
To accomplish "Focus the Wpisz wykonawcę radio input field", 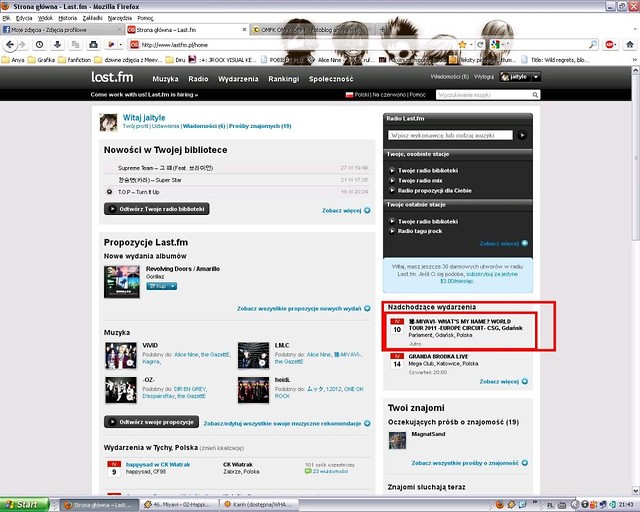I will 450,135.
